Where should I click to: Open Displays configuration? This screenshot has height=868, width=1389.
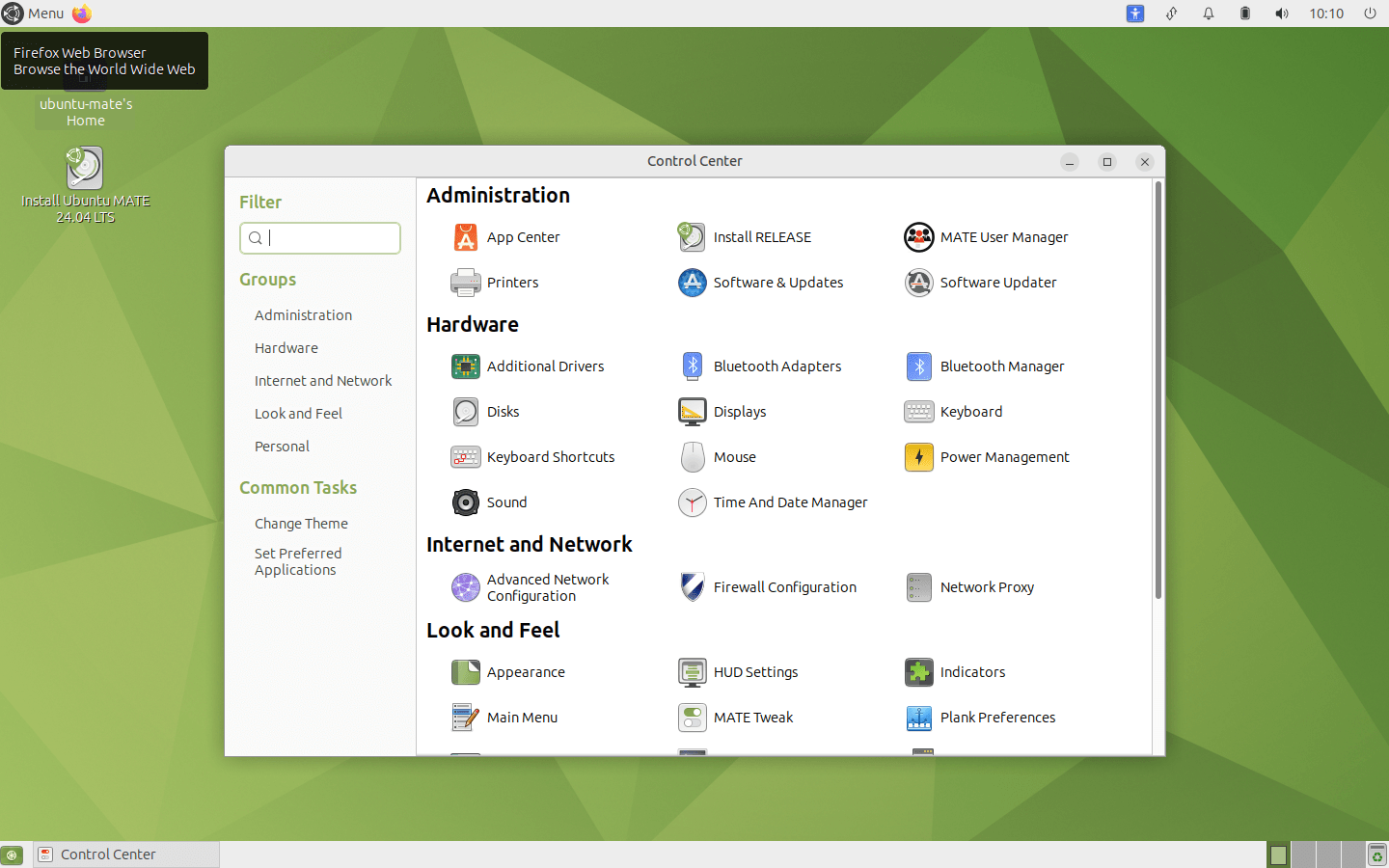point(739,412)
